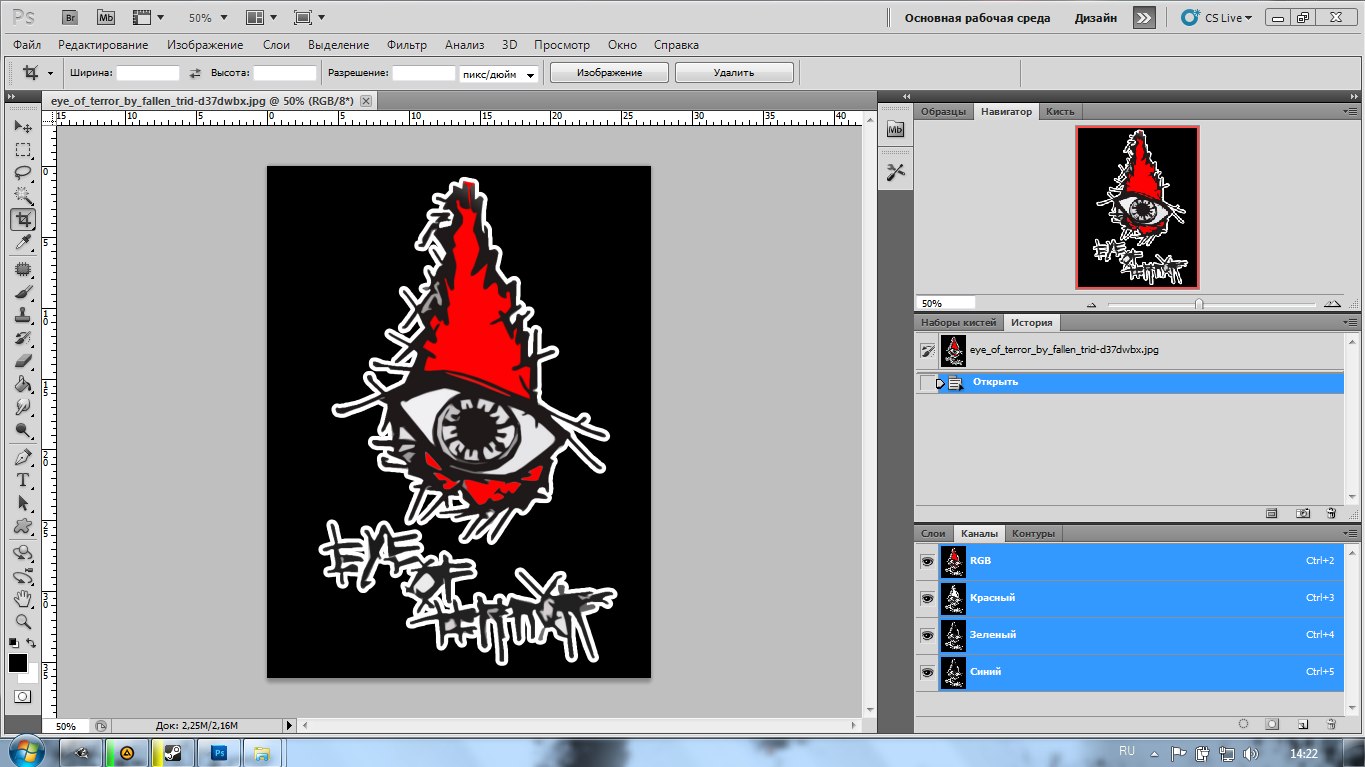Swap foreground and background colors
This screenshot has height=767, width=1365.
click(x=32, y=643)
